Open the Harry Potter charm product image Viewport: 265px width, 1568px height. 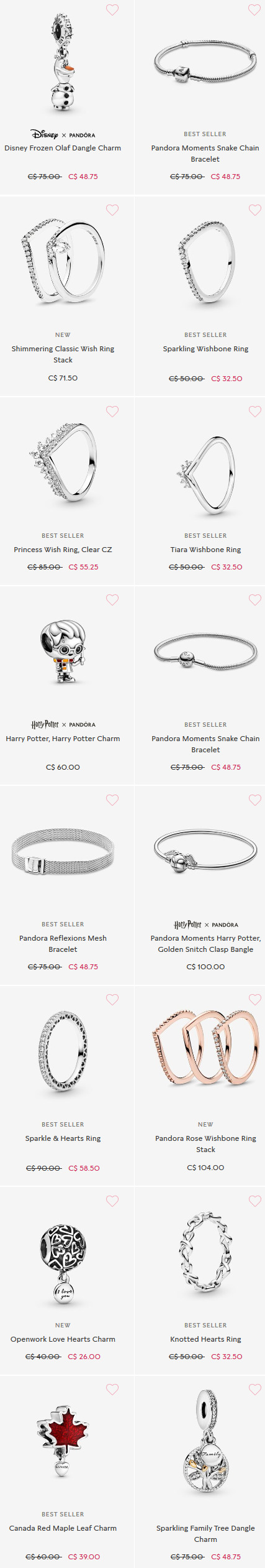pos(63,652)
